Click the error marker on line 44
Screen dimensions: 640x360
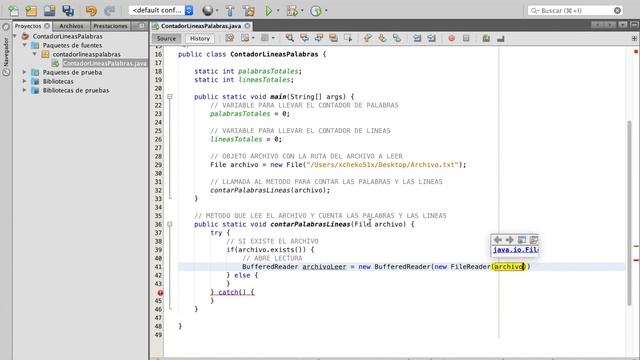[160, 293]
